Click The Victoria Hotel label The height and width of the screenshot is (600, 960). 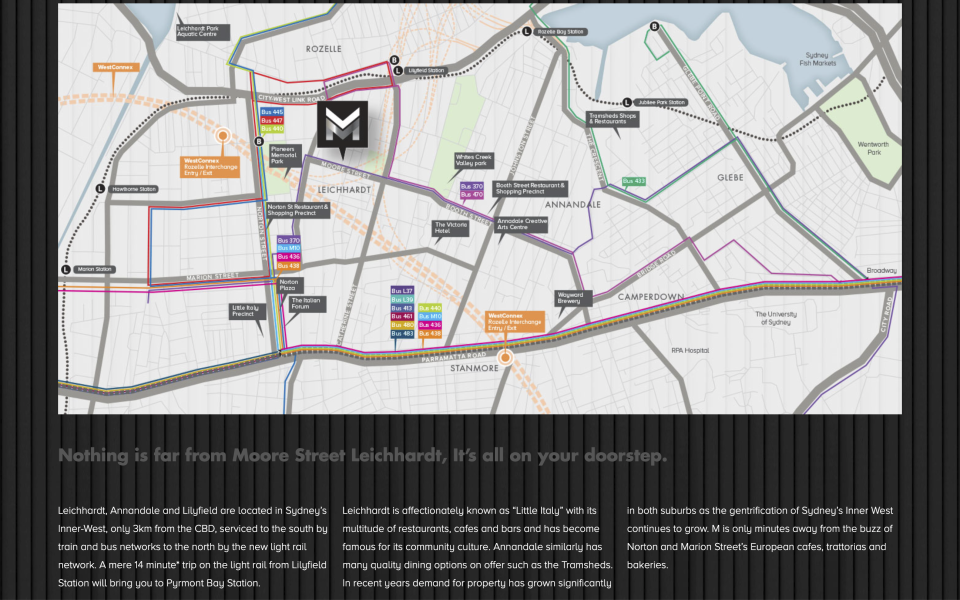click(451, 228)
